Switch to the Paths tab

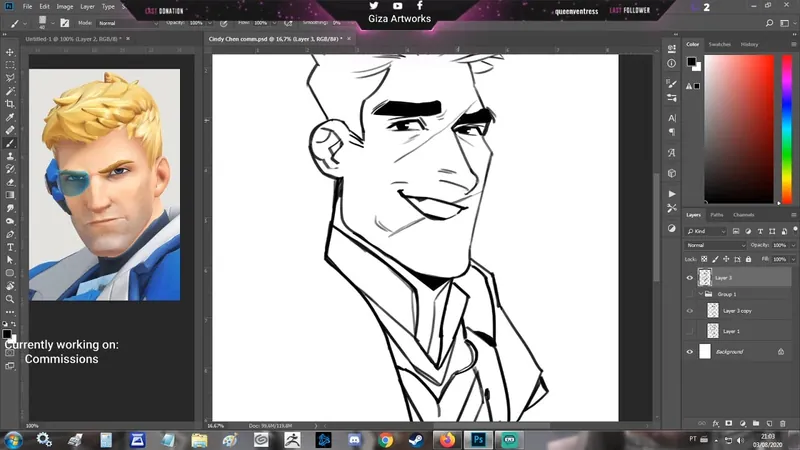(717, 215)
